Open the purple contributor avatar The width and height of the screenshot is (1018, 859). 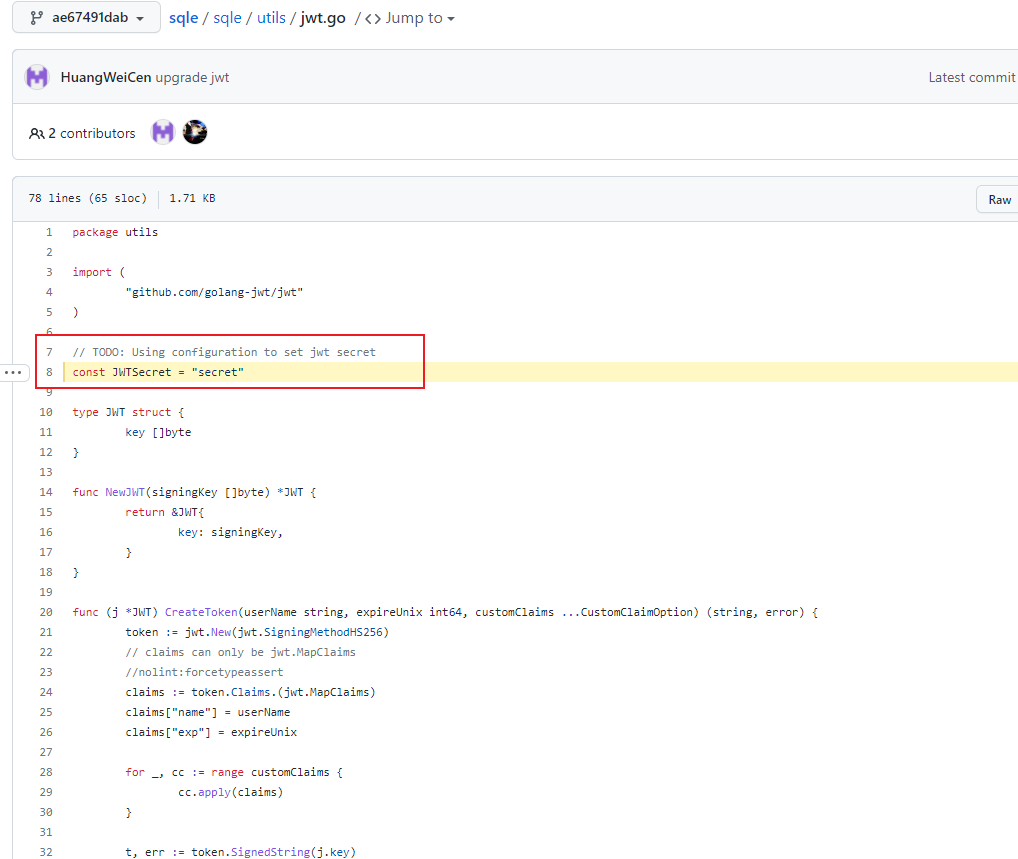pyautogui.click(x=163, y=132)
